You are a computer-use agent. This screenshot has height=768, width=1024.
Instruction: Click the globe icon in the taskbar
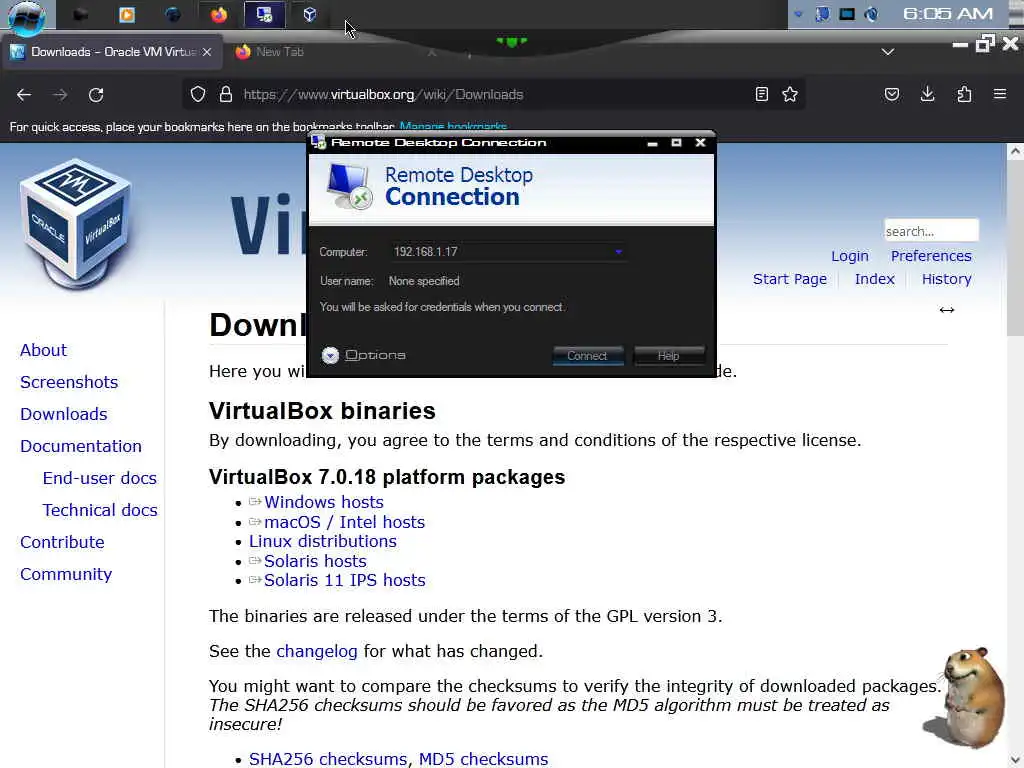(172, 14)
